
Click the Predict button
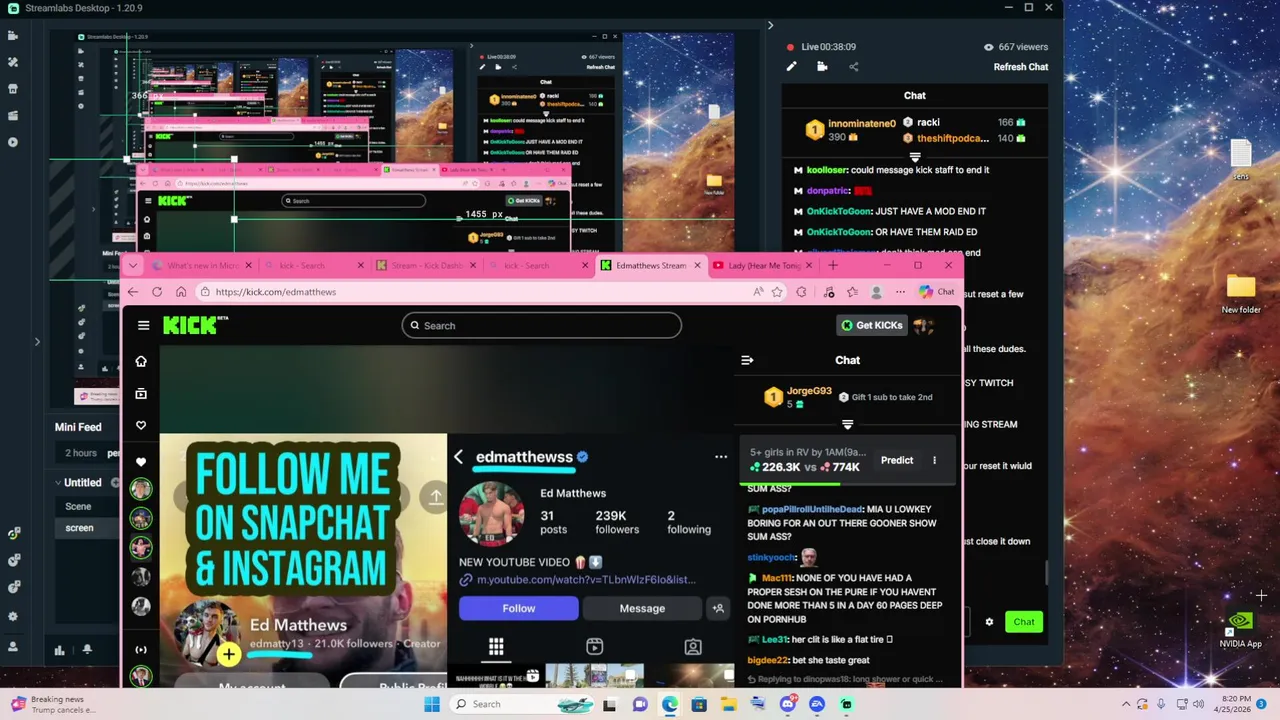897,460
